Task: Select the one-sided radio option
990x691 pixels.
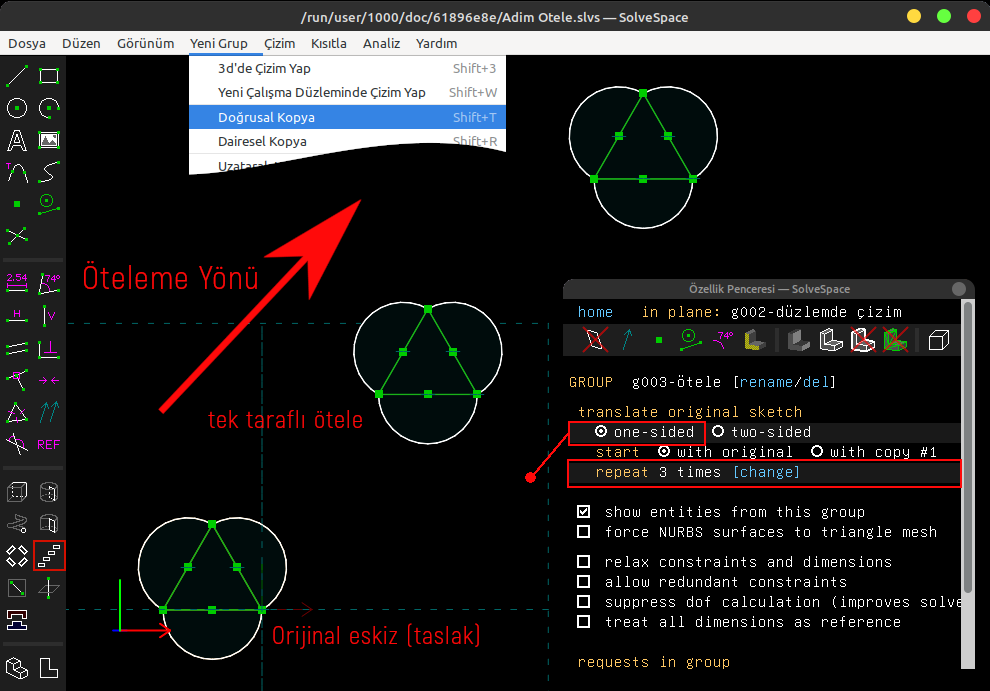Action: coord(645,432)
